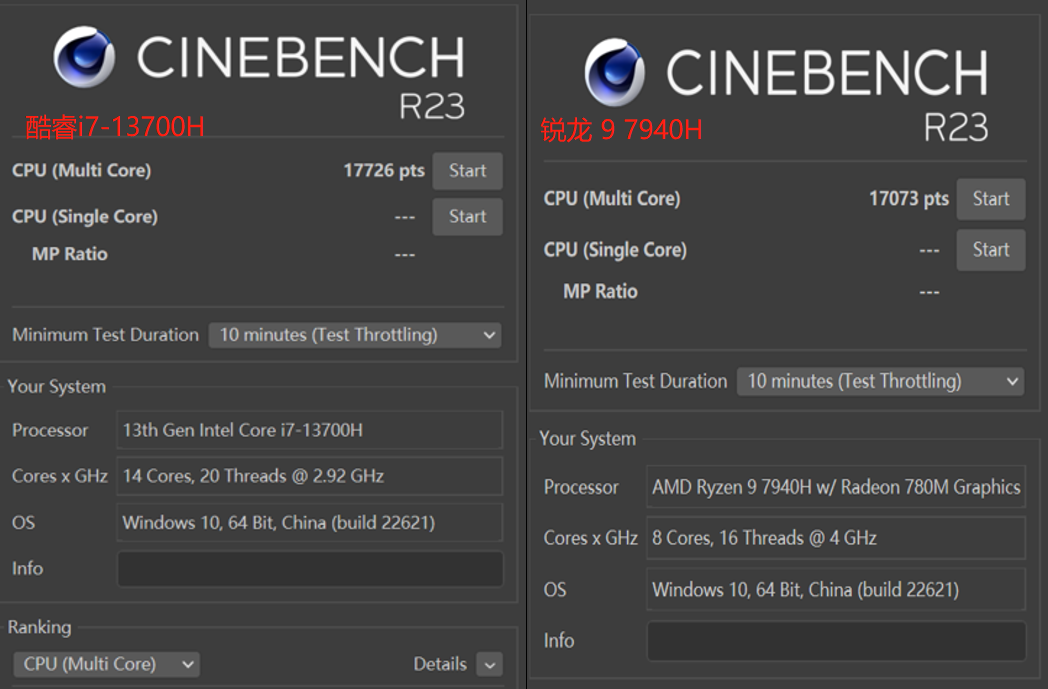The height and width of the screenshot is (689, 1048).
Task: Click CPU (Single Core) label in Ryzen 7940H window
Action: click(616, 250)
